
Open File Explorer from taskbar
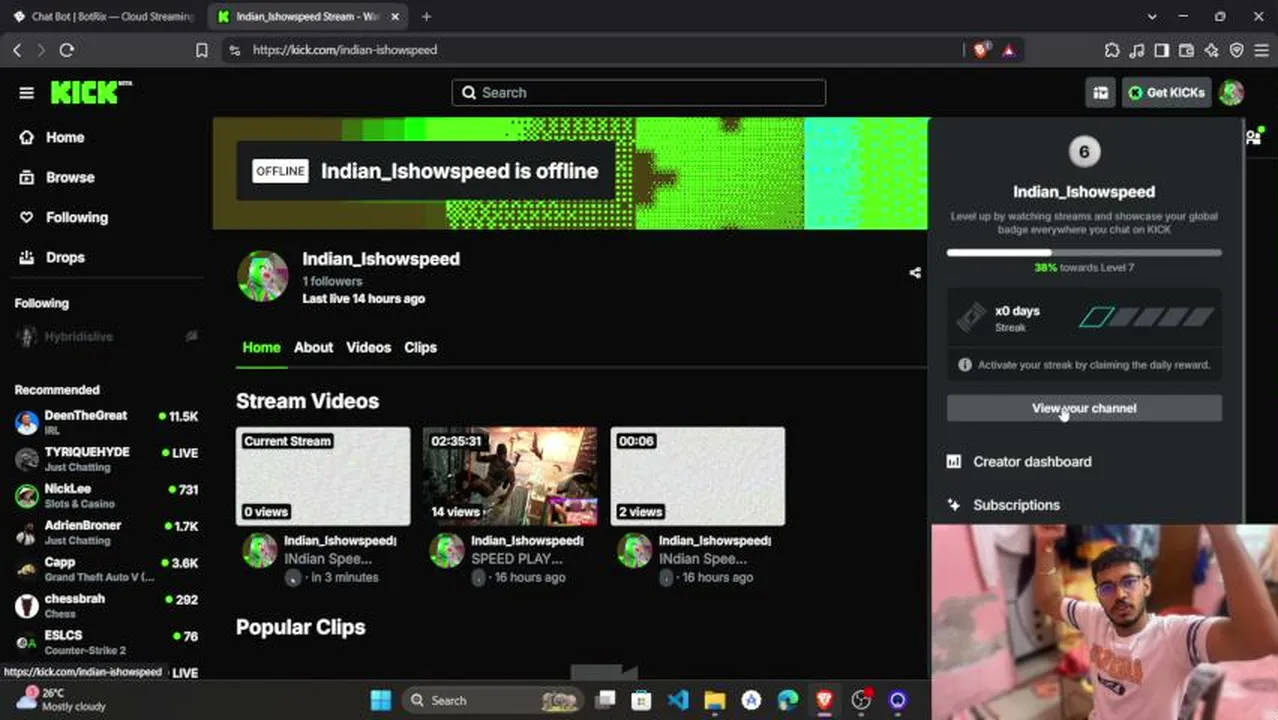click(x=714, y=700)
